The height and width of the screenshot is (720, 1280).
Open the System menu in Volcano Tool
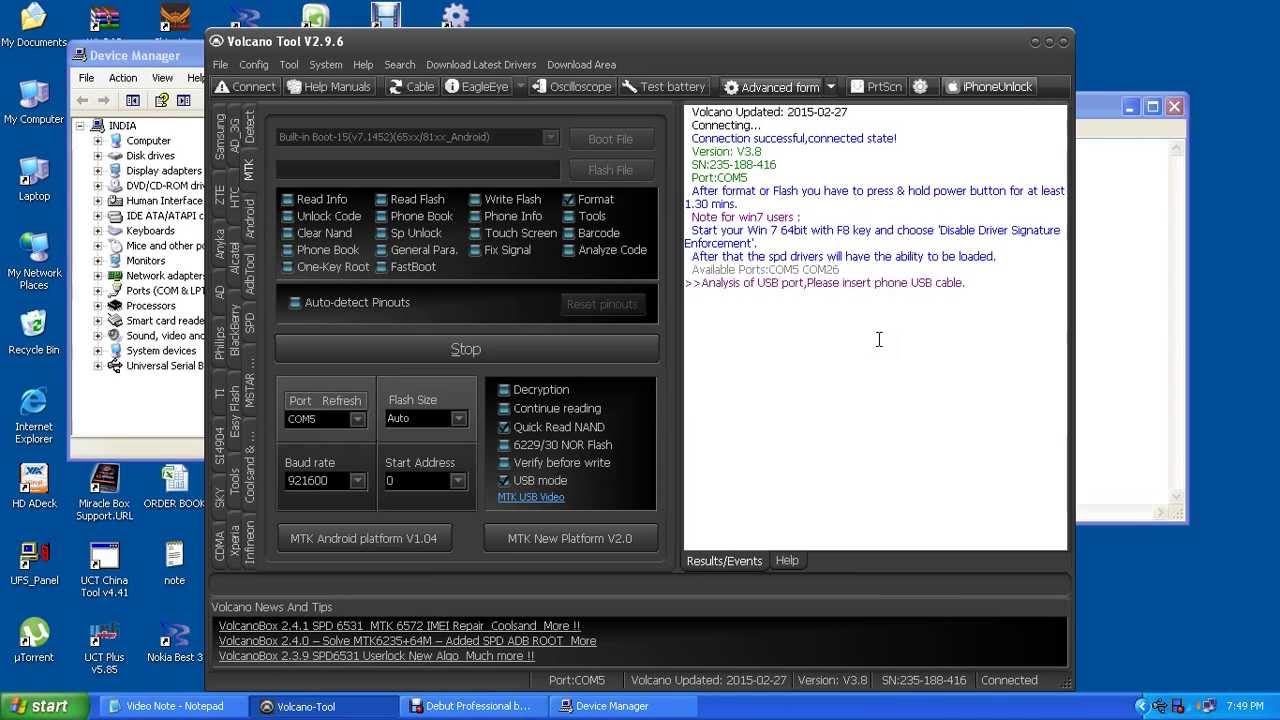tap(325, 65)
